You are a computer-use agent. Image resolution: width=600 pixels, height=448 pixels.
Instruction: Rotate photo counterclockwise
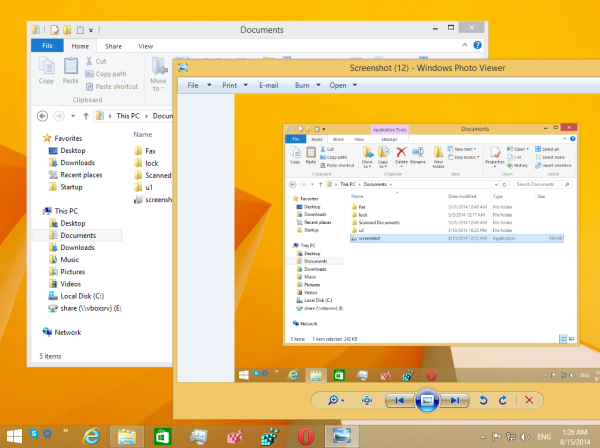(x=483, y=400)
